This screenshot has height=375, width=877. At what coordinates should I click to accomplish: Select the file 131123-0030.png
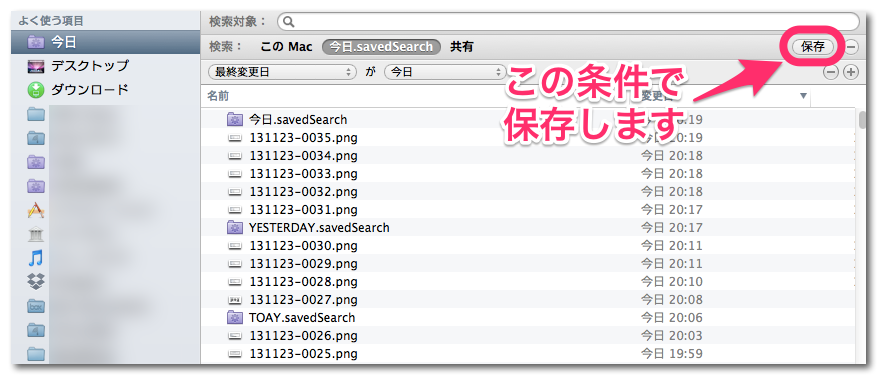[x=303, y=246]
